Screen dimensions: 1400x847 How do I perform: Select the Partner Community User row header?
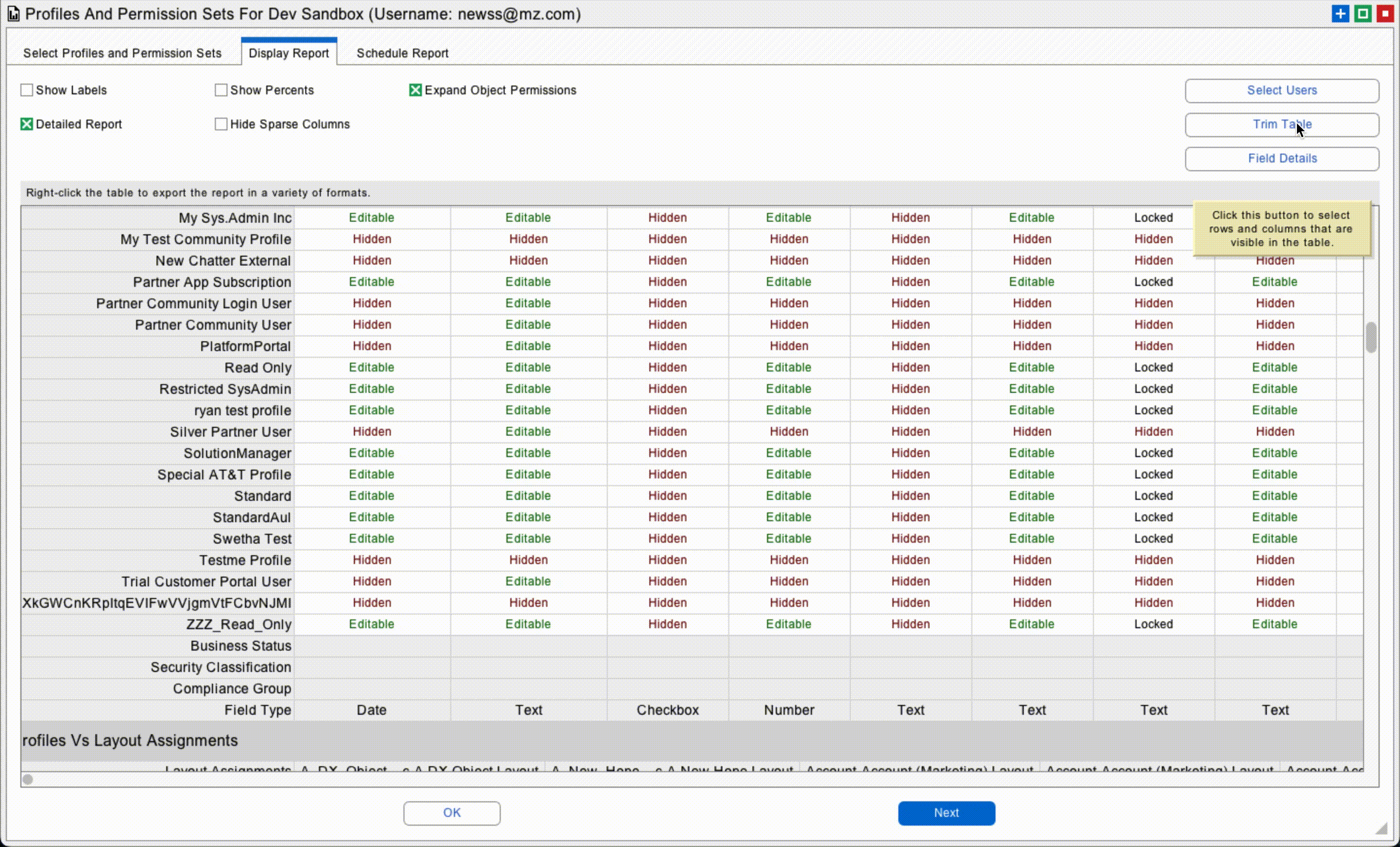(157, 325)
